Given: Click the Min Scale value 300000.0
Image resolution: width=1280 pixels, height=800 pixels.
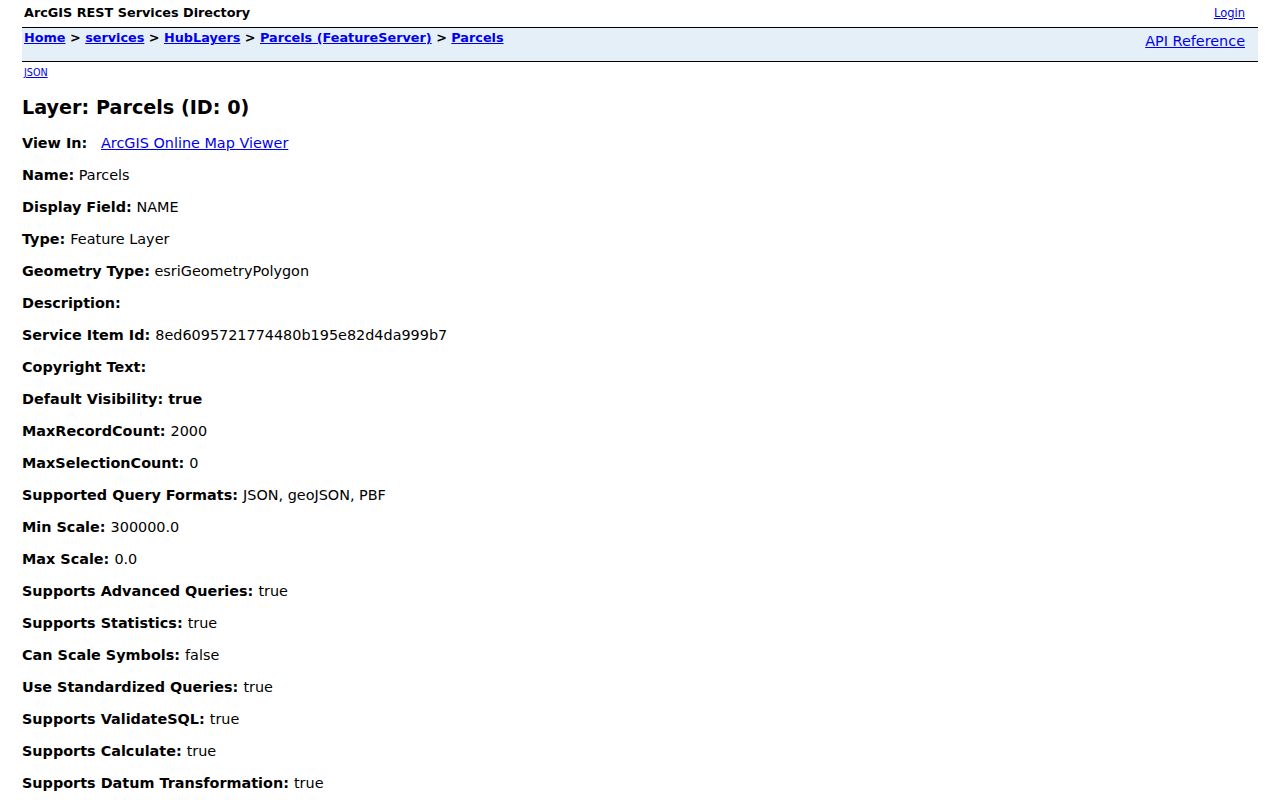Looking at the screenshot, I should [145, 527].
